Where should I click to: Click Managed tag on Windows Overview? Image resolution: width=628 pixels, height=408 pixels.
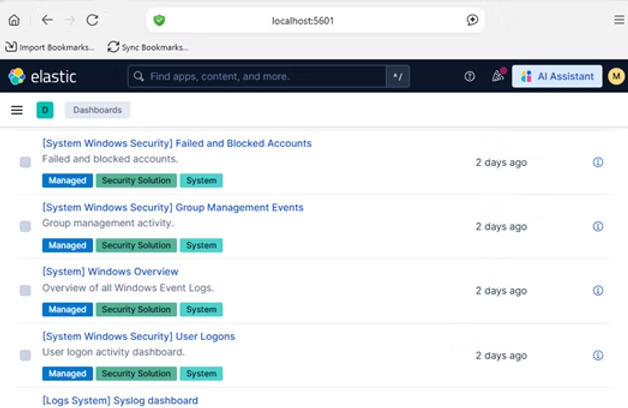[67, 310]
